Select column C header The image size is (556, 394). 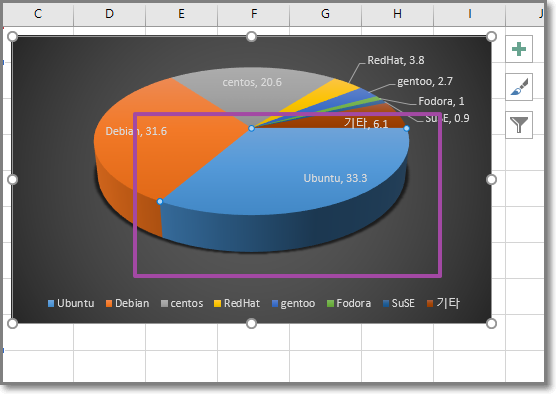click(x=38, y=14)
